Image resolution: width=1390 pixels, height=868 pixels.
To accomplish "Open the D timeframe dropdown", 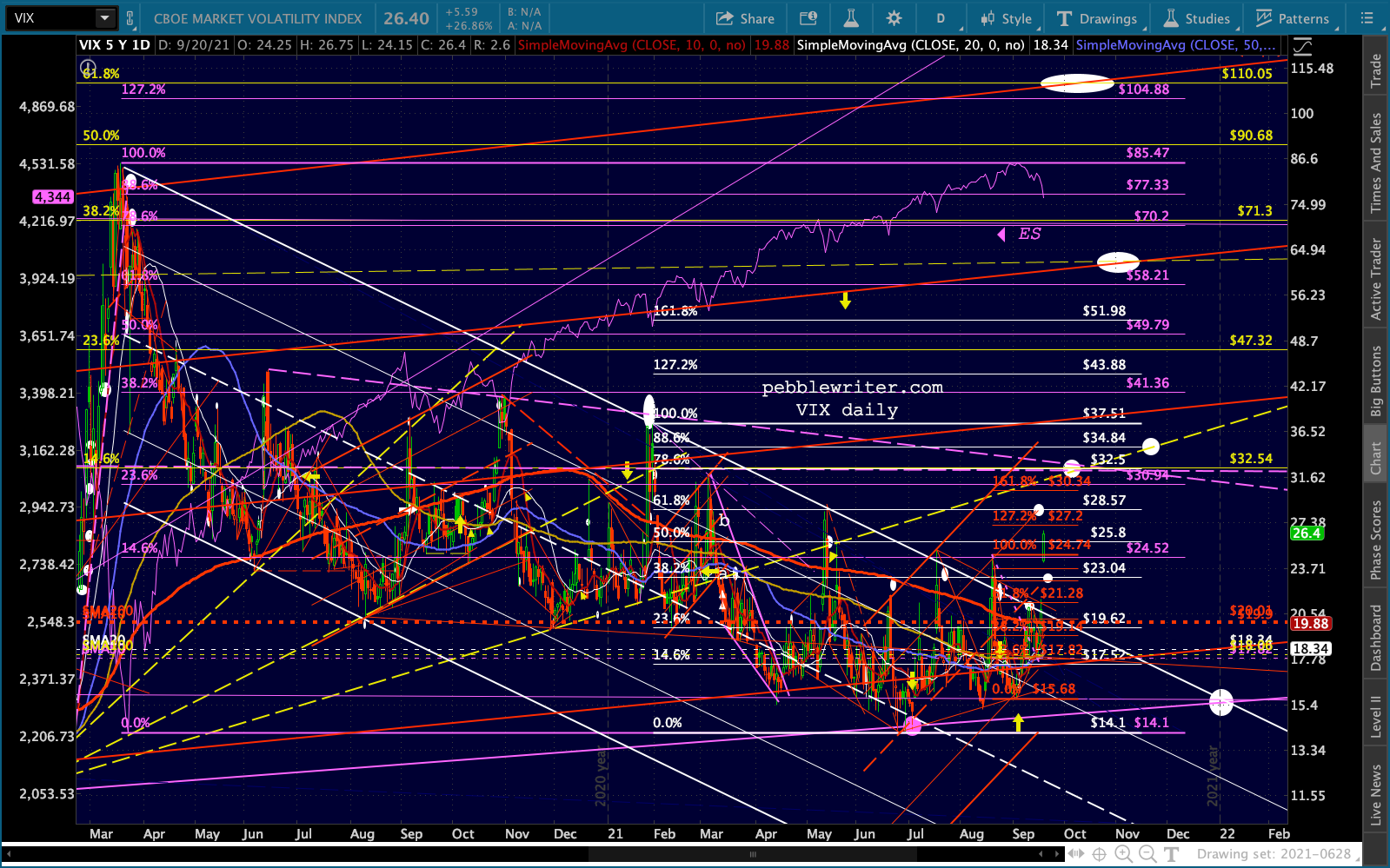I will pyautogui.click(x=941, y=18).
